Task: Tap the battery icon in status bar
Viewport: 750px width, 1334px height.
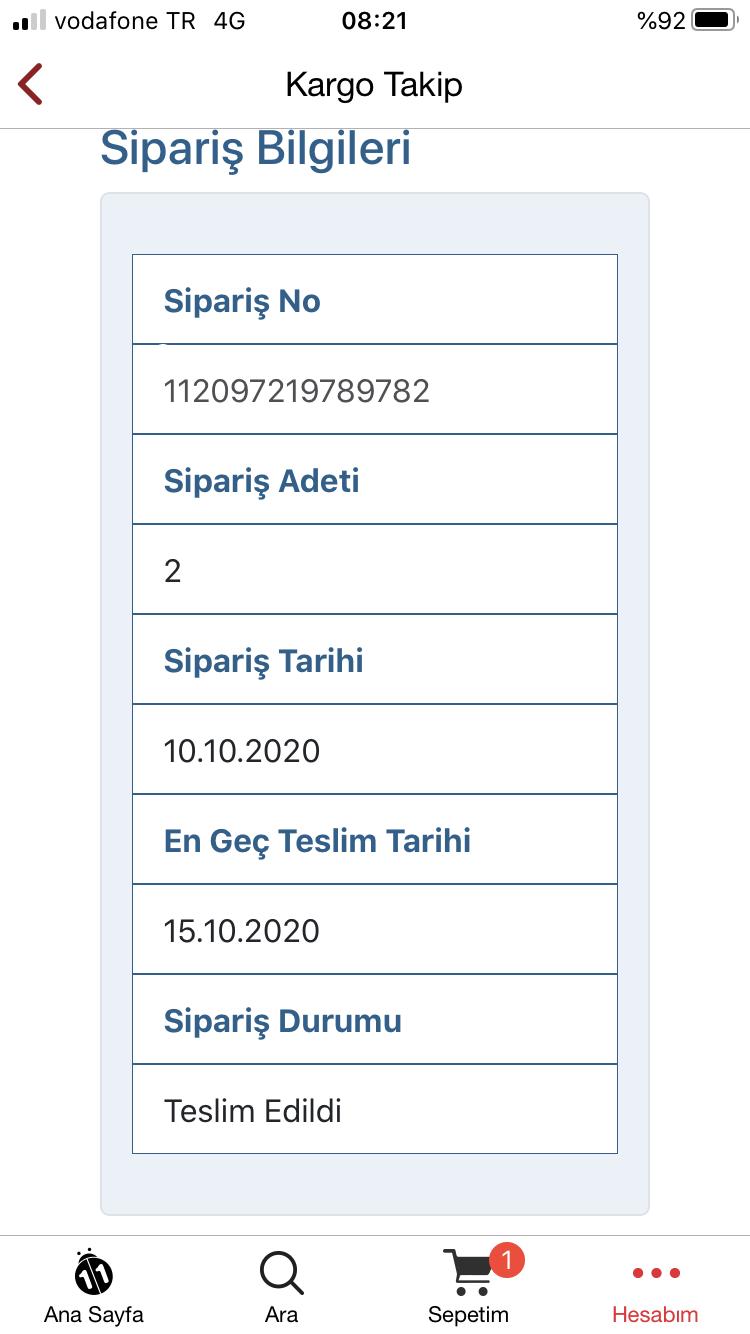Action: pos(714,20)
